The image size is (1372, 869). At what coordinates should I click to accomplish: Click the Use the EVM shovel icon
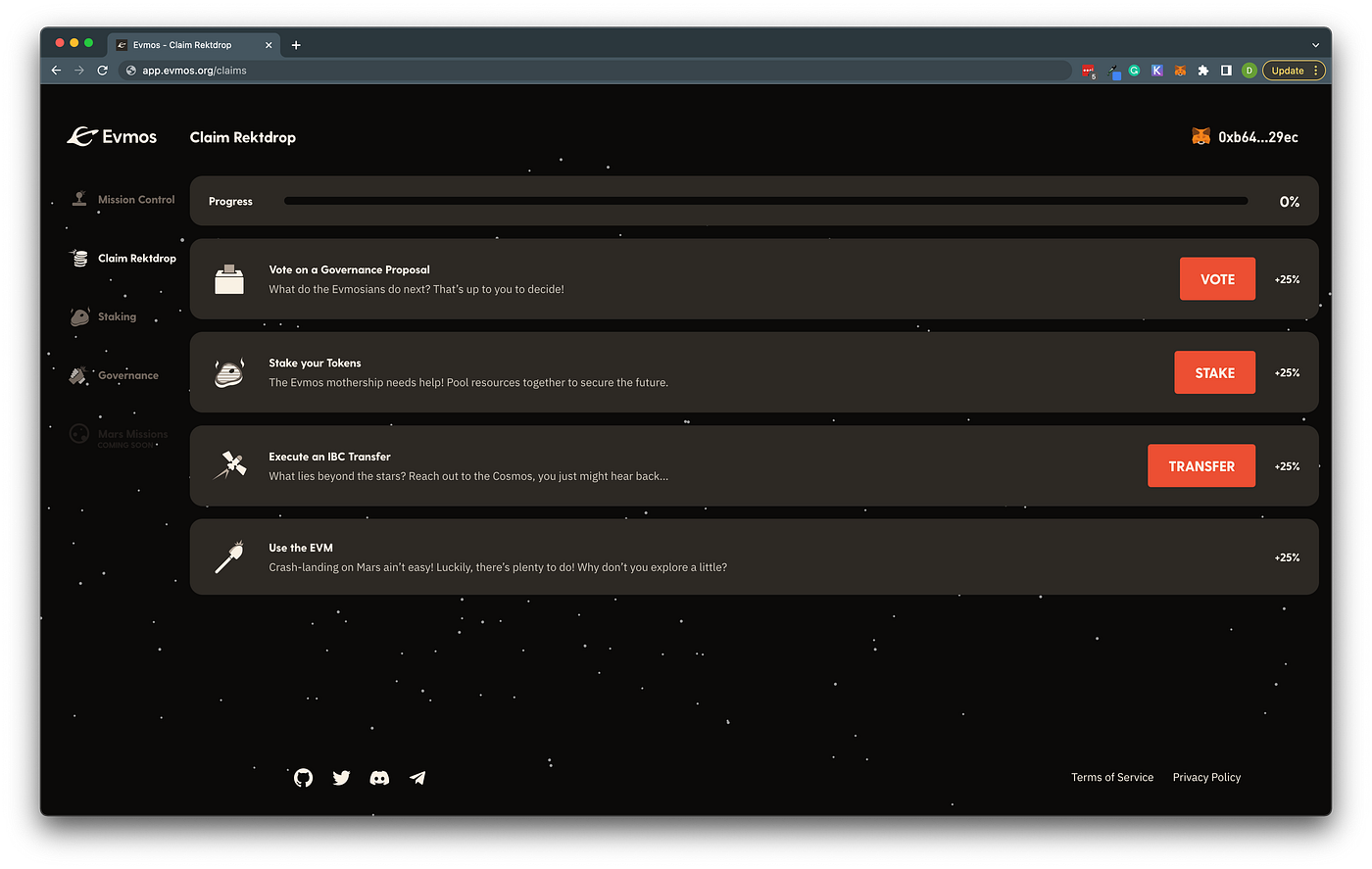pyautogui.click(x=229, y=557)
